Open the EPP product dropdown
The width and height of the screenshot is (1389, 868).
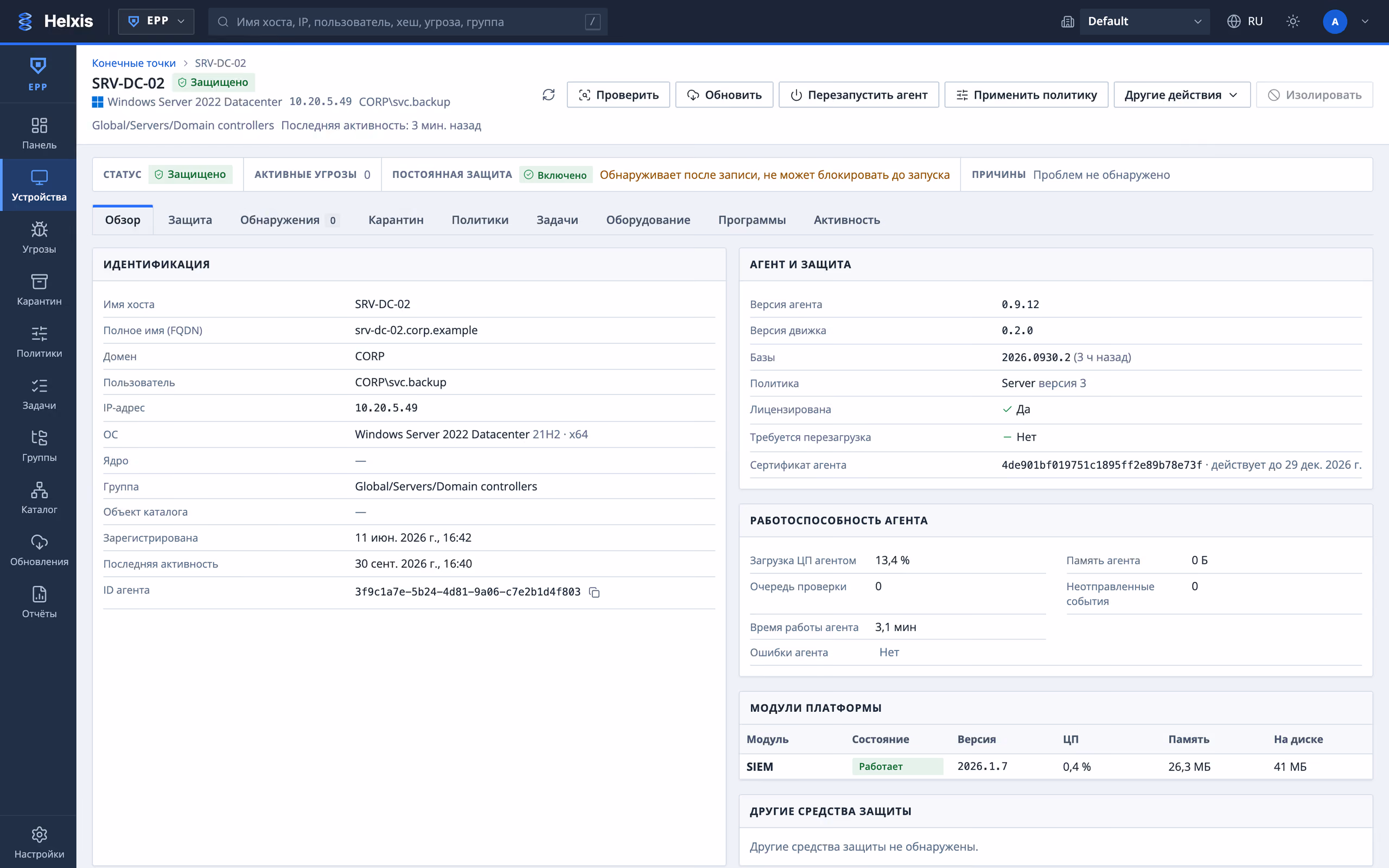click(156, 21)
